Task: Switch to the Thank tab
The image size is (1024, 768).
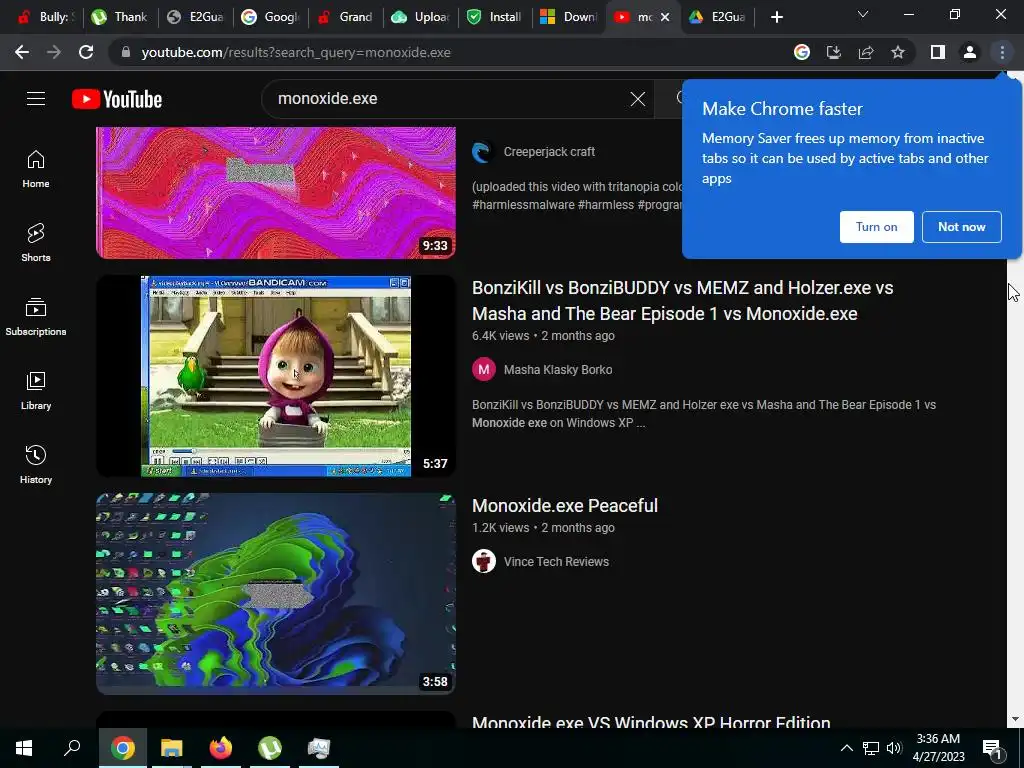Action: click(120, 17)
